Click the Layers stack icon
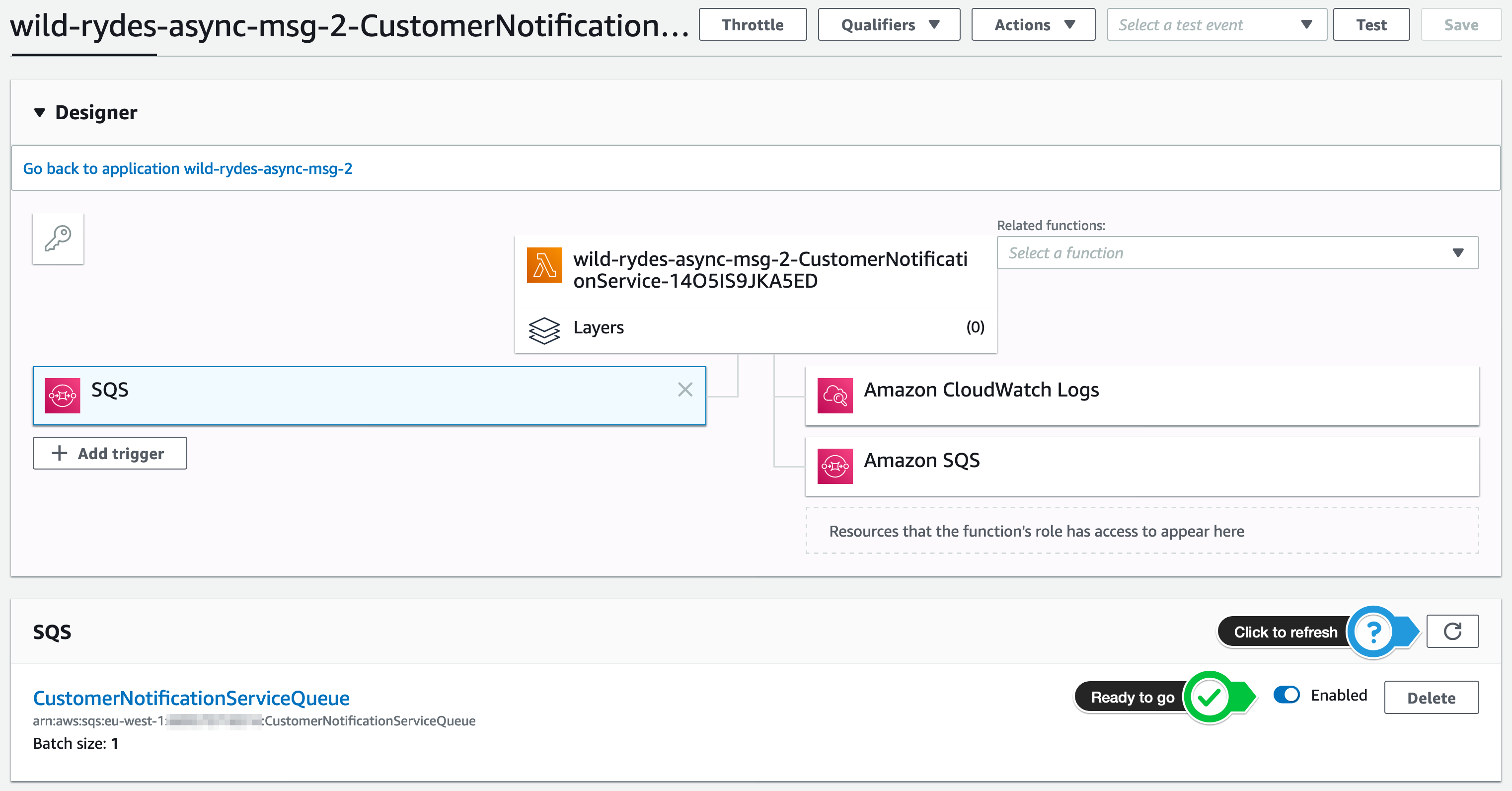 (x=544, y=330)
